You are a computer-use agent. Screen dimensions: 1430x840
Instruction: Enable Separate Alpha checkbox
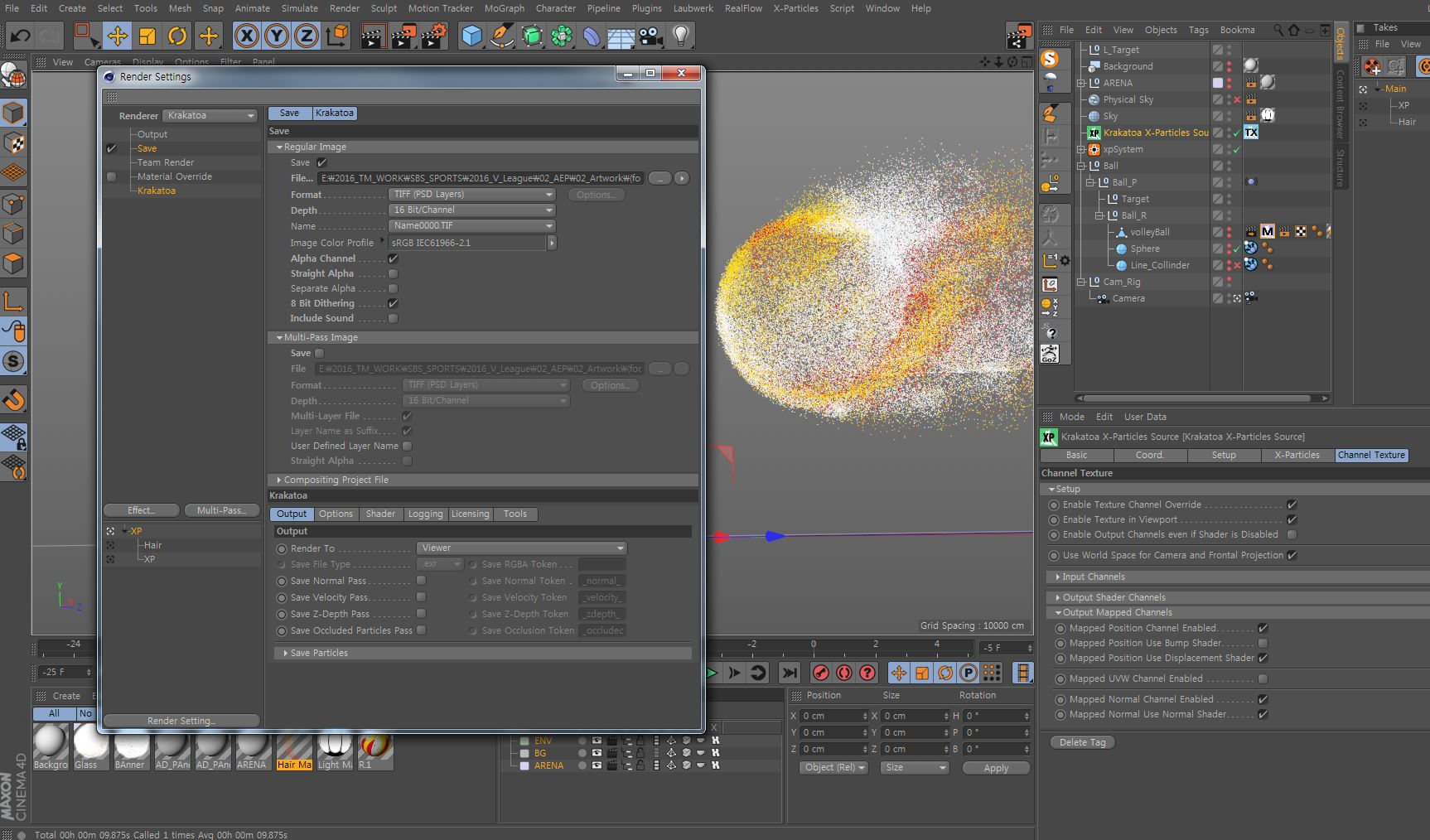394,288
